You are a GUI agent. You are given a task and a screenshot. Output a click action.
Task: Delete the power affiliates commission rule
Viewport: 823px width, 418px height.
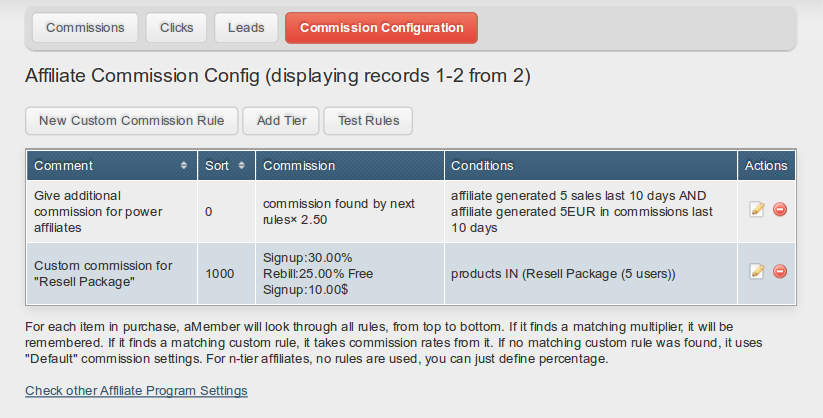779,210
